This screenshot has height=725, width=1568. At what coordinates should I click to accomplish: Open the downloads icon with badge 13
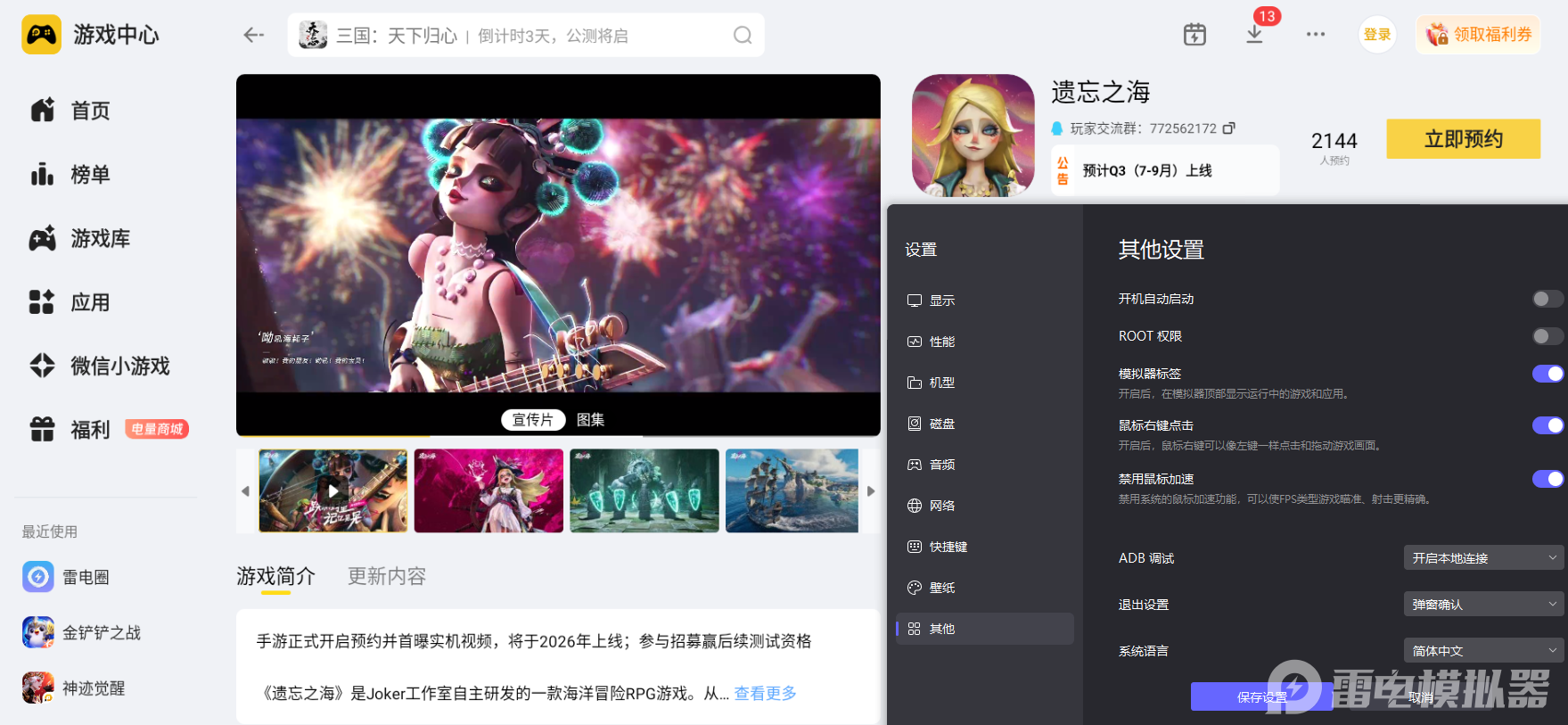(x=1254, y=35)
